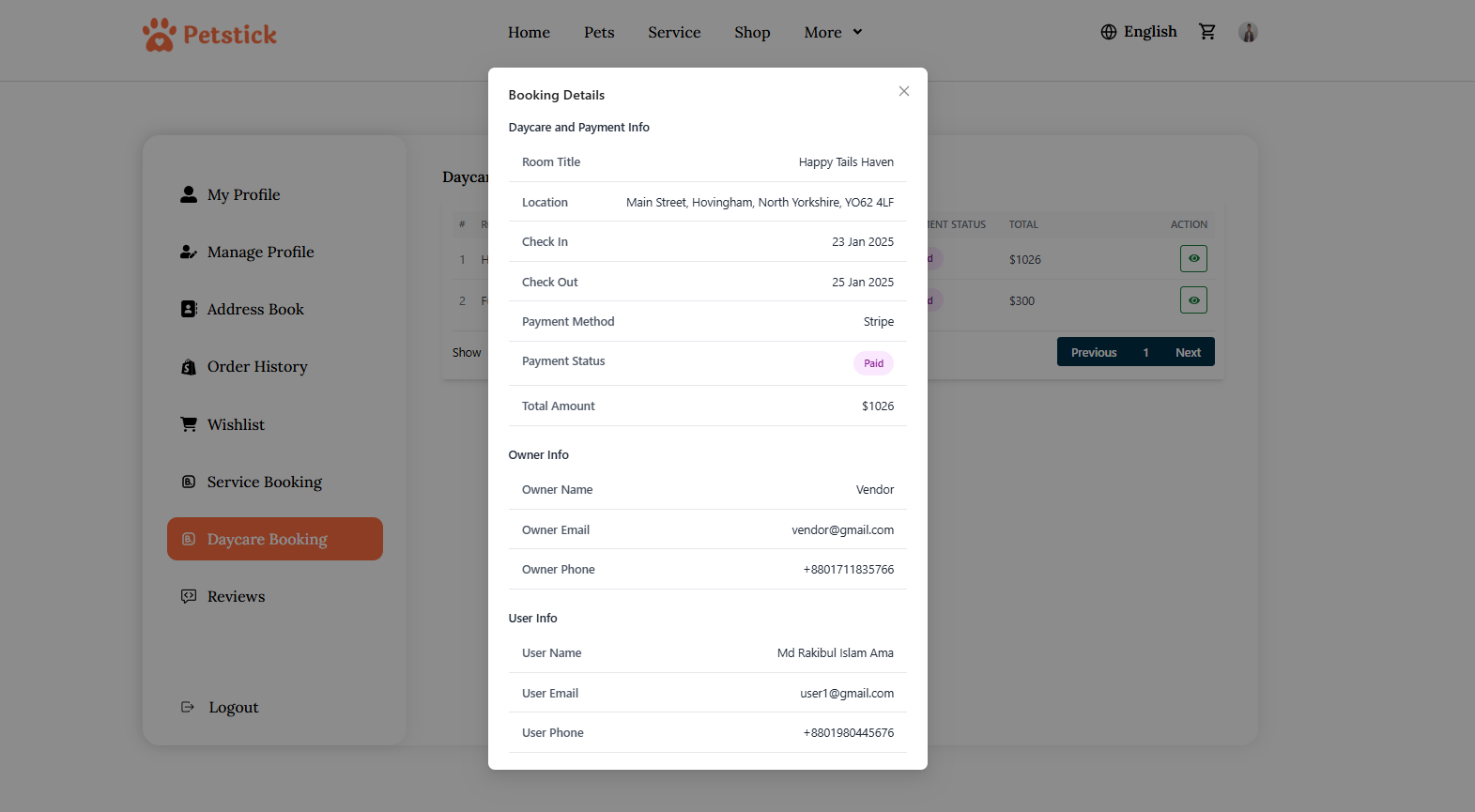Open the English language selector
This screenshot has height=812, width=1475.
pyautogui.click(x=1150, y=32)
